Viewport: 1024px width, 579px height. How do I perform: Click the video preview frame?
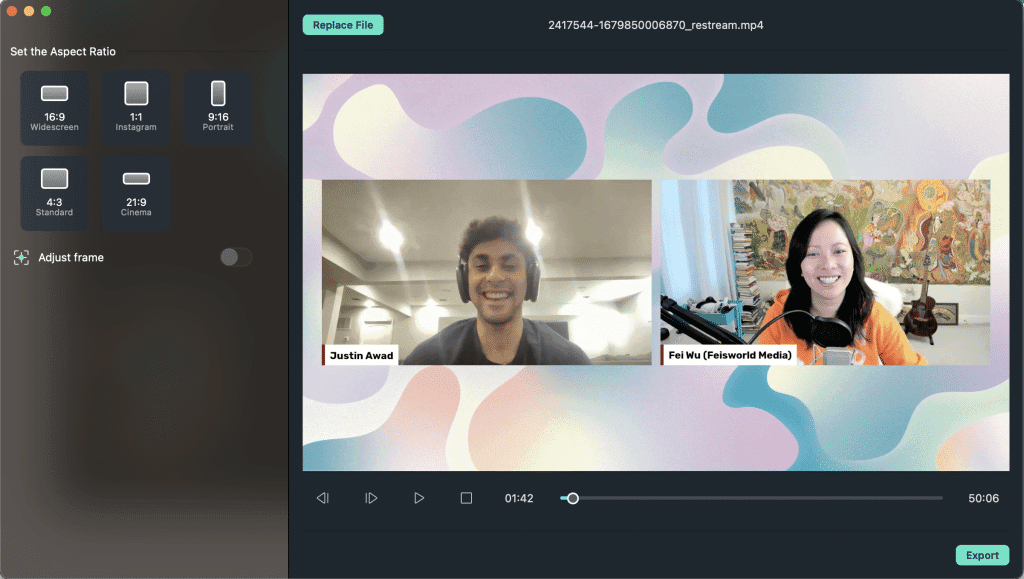click(x=656, y=272)
